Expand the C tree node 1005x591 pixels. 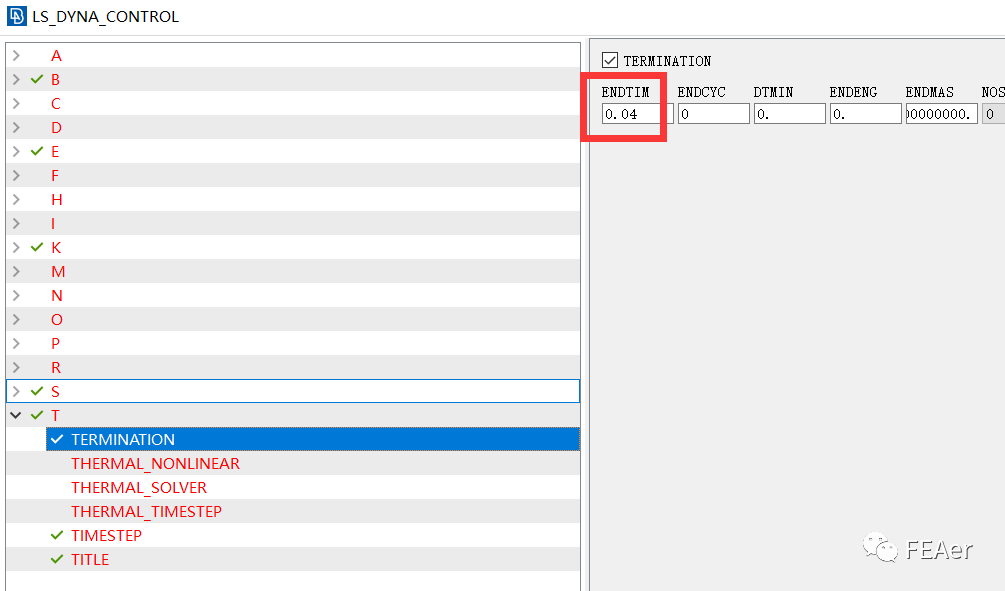pos(17,104)
